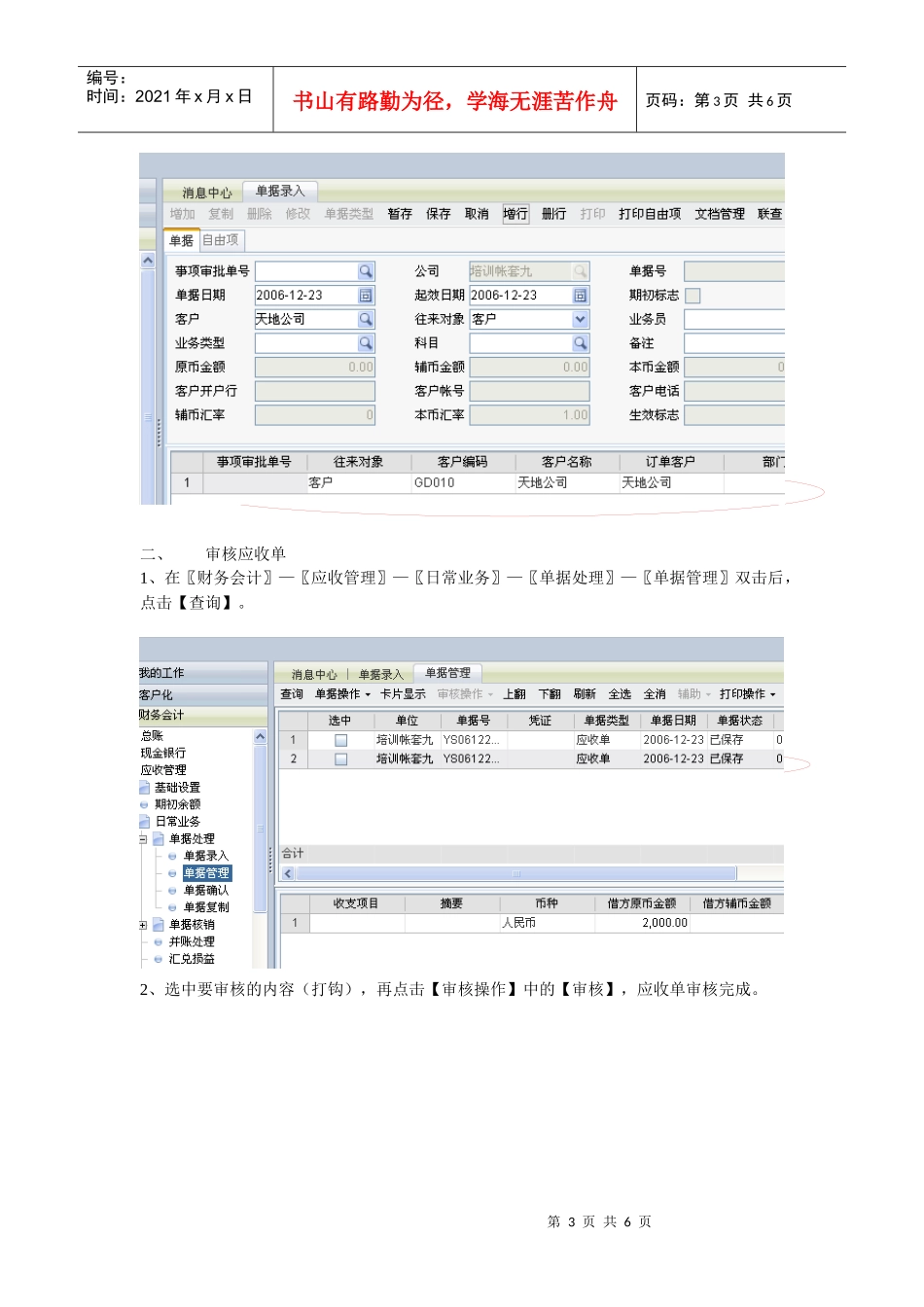Click folder icon of 单据处理 node

coord(159,839)
